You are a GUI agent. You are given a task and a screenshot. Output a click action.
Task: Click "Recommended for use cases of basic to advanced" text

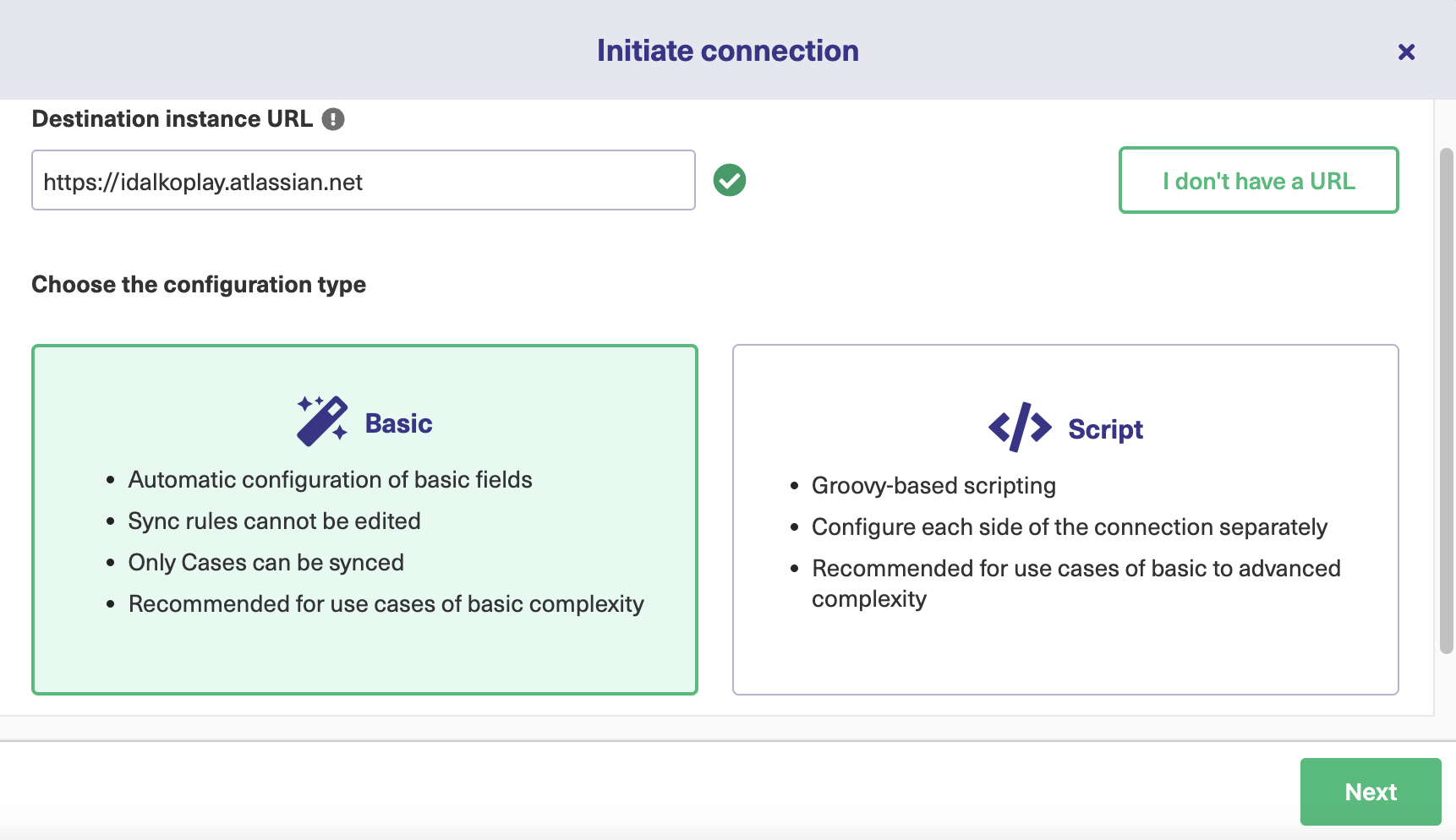[x=1076, y=569]
